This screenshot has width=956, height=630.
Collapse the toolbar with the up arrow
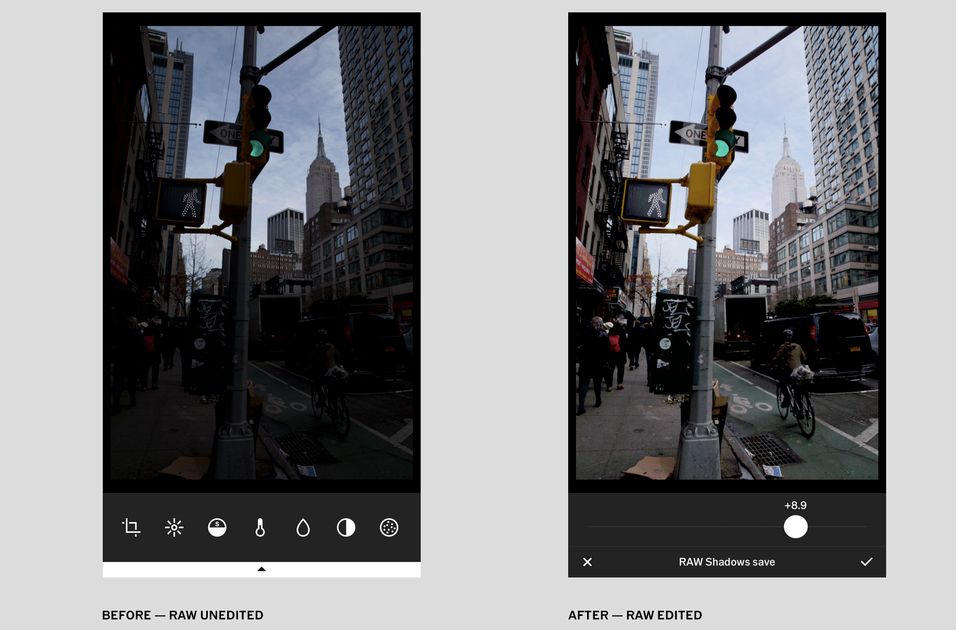[x=262, y=569]
